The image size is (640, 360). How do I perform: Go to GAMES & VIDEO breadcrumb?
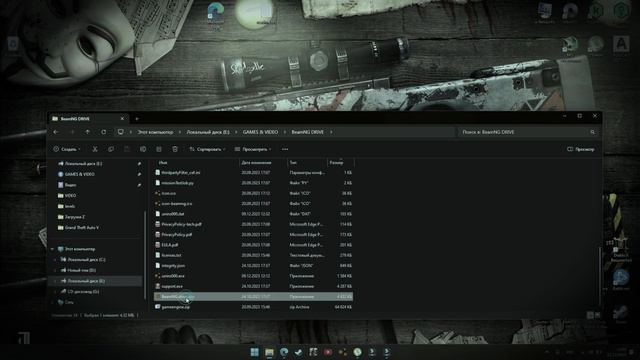[x=260, y=132]
